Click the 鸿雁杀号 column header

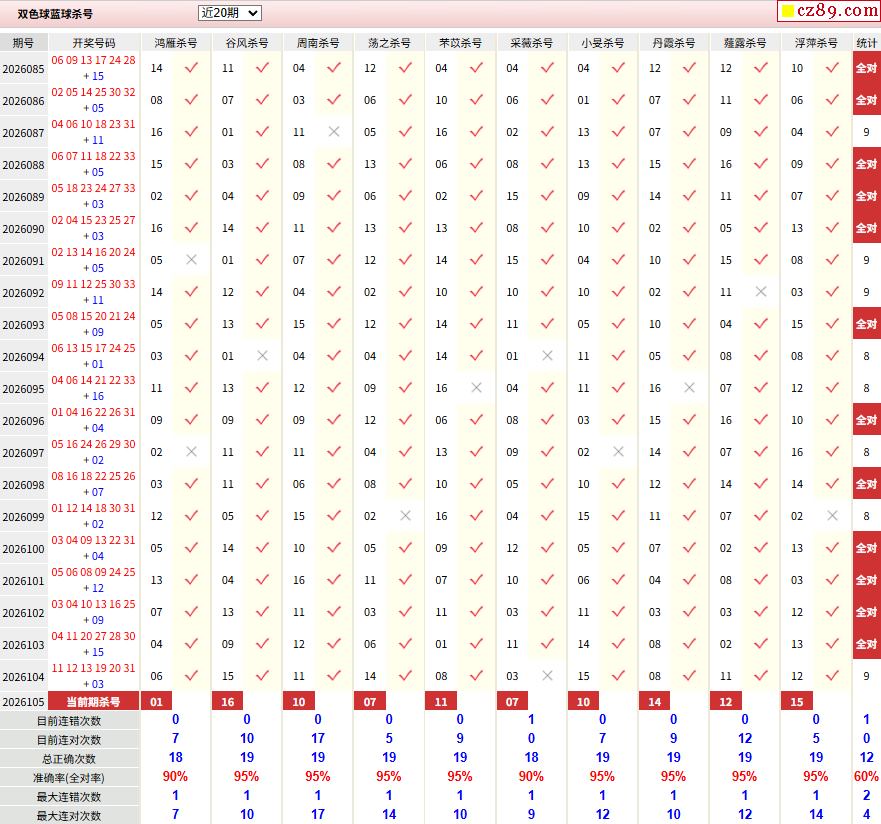175,43
